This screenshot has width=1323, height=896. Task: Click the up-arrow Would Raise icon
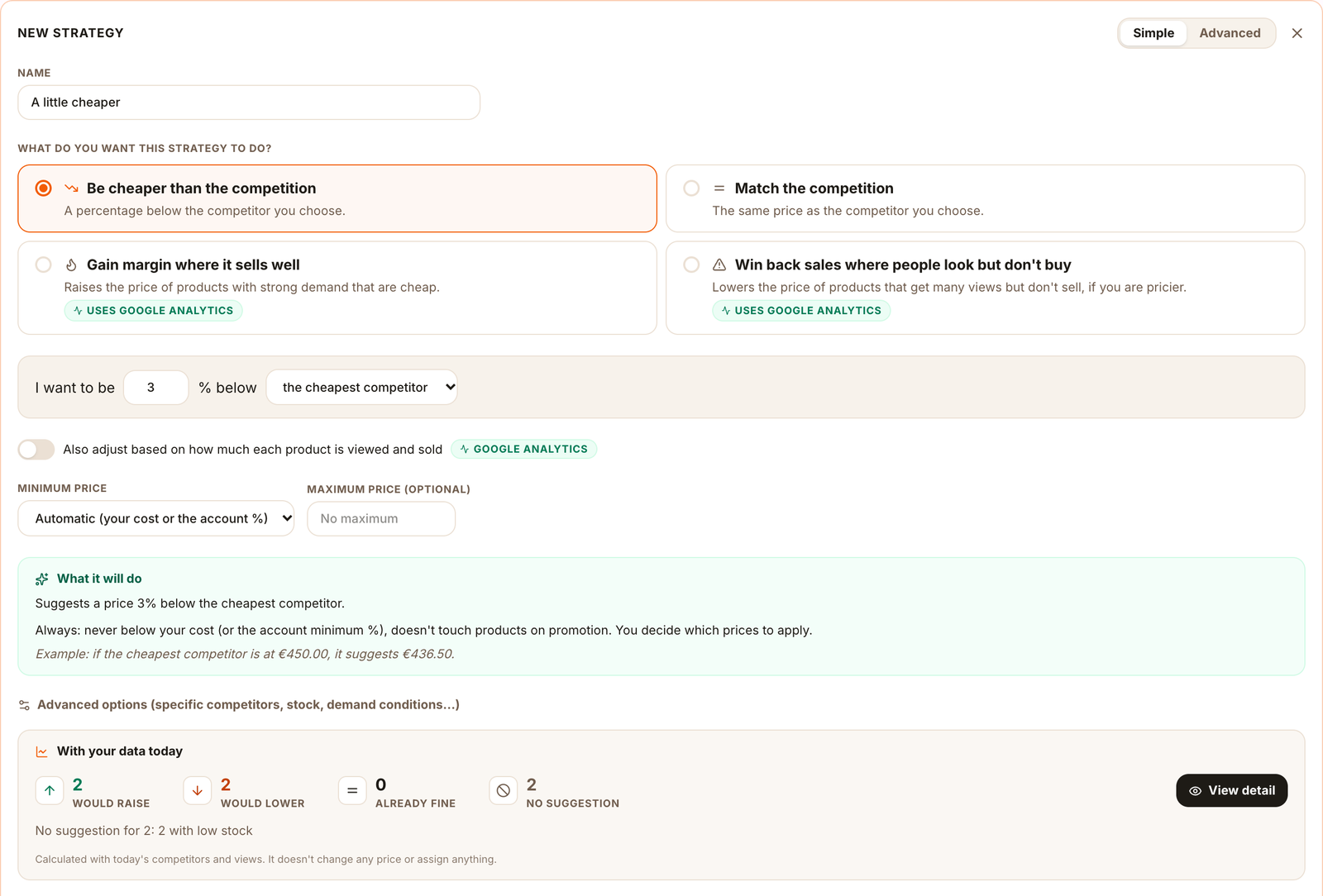click(x=50, y=791)
